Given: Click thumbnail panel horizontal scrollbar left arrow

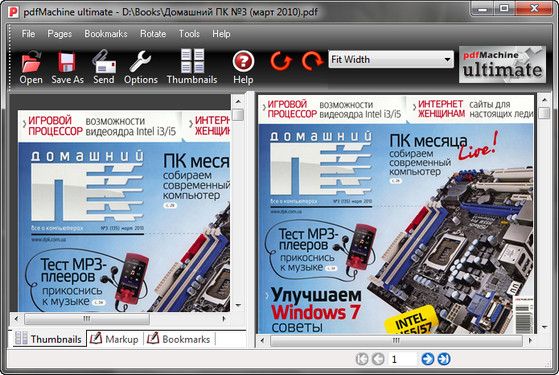Looking at the screenshot, I should [16, 318].
